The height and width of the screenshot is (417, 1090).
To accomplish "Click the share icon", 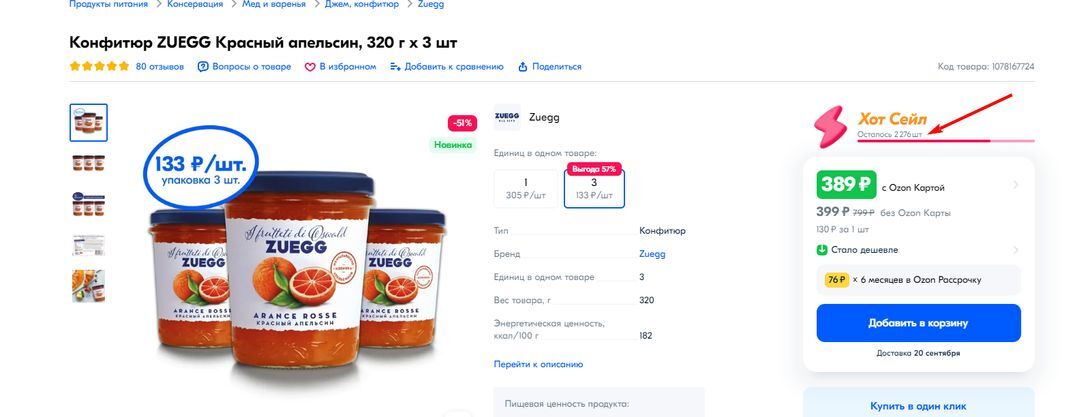I will pyautogui.click(x=522, y=67).
